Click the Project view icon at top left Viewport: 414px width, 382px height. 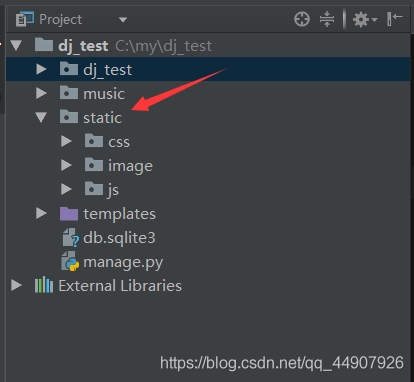(25, 19)
